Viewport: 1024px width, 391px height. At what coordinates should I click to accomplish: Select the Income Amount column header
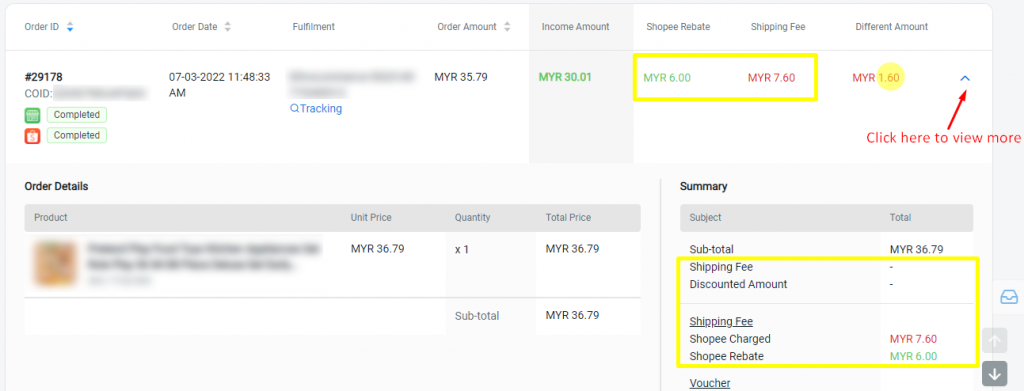(x=575, y=27)
